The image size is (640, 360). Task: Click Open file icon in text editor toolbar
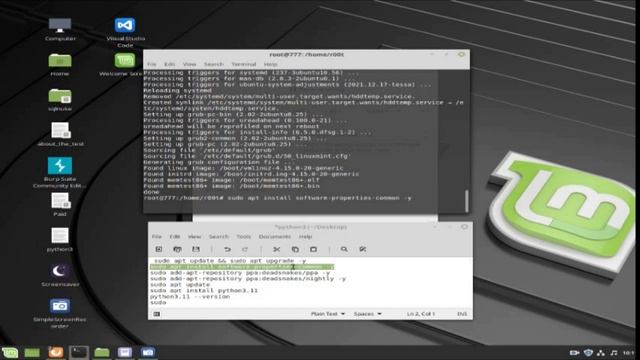coord(177,249)
